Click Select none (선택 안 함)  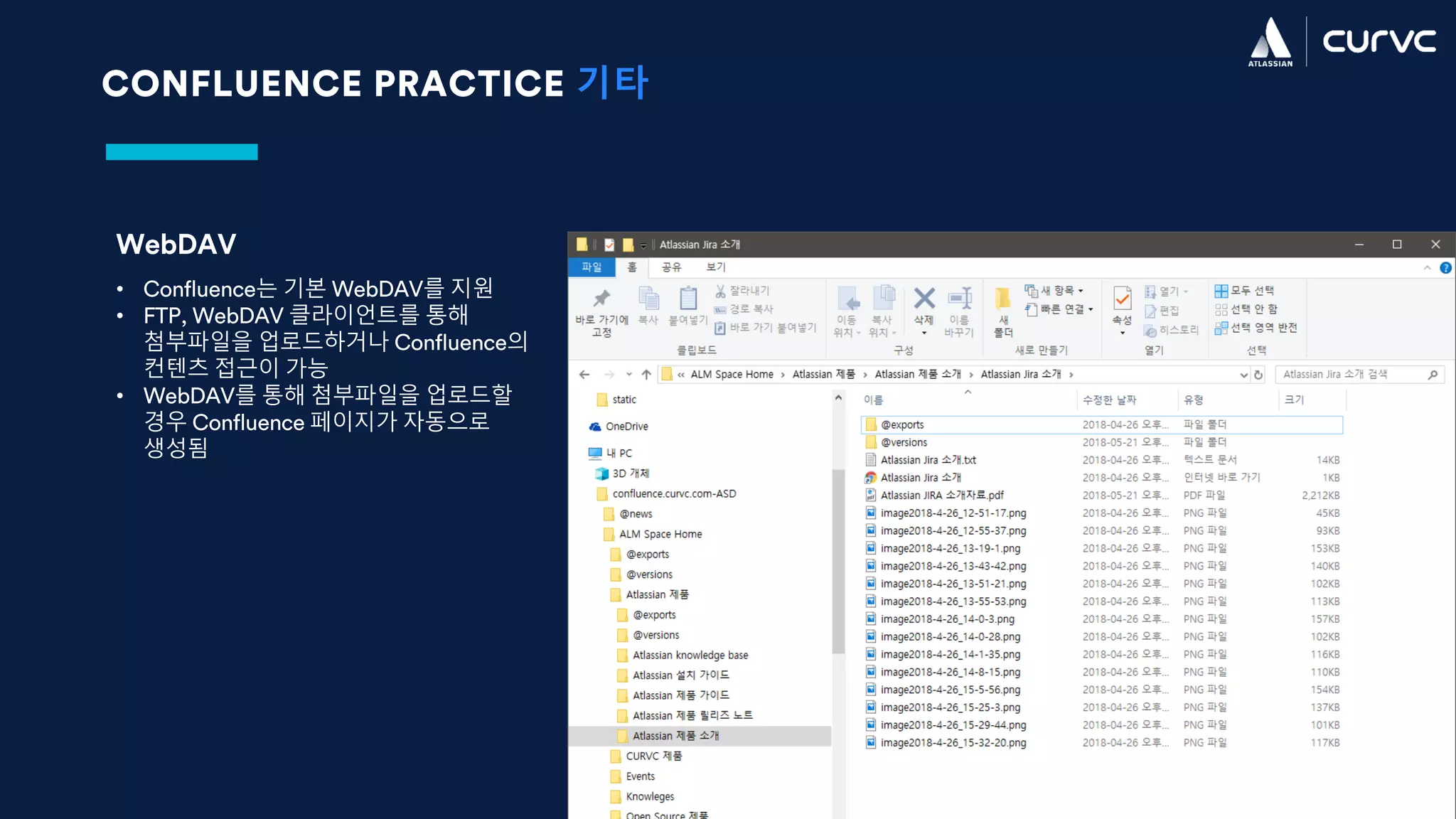tap(1246, 309)
